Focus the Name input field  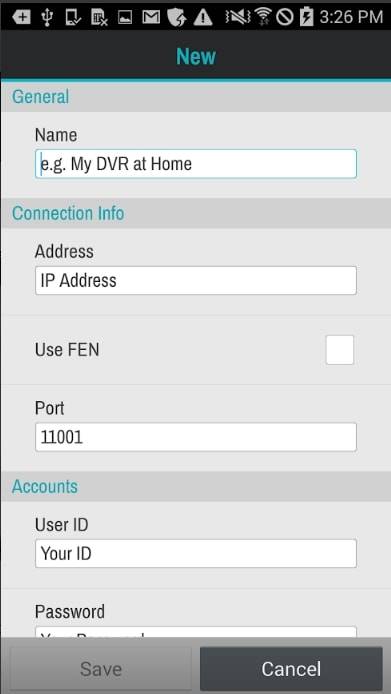[x=196, y=164]
